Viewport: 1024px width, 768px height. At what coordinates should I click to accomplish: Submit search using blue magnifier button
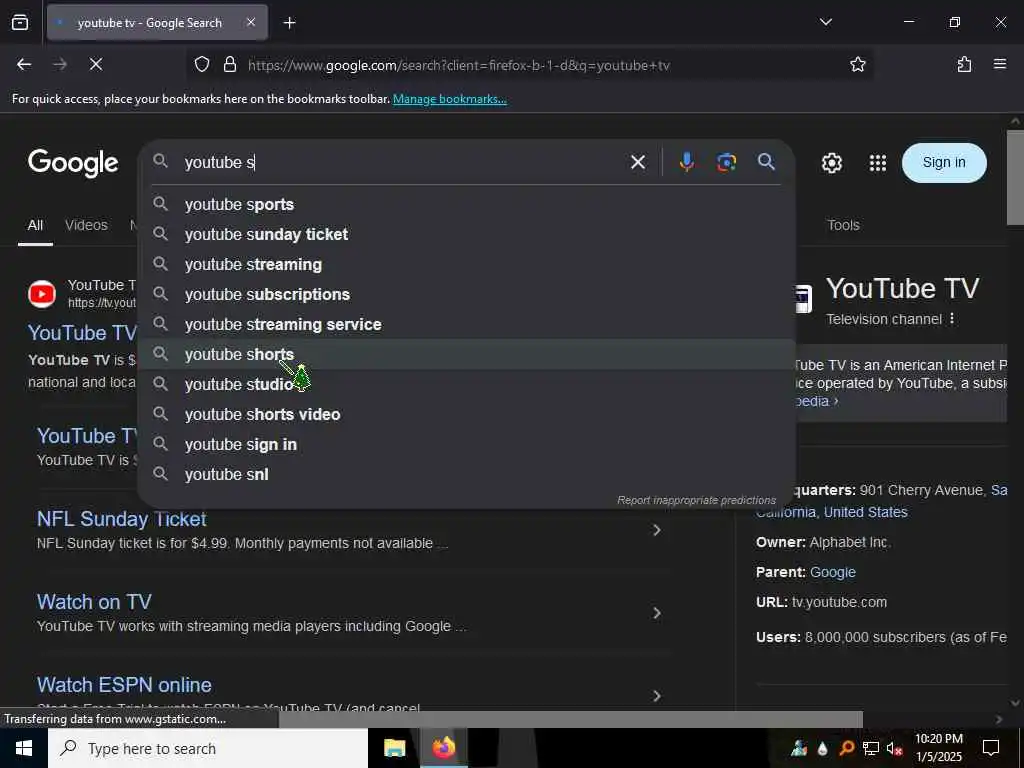pyautogui.click(x=767, y=161)
